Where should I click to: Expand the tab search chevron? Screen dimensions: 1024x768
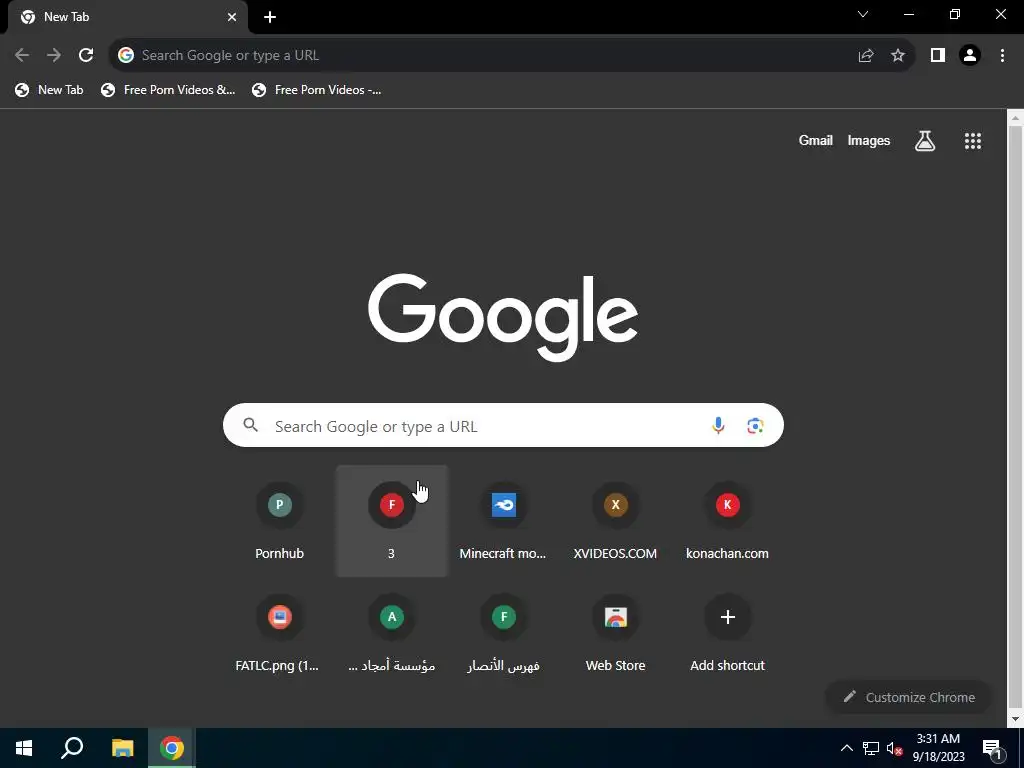pos(863,14)
